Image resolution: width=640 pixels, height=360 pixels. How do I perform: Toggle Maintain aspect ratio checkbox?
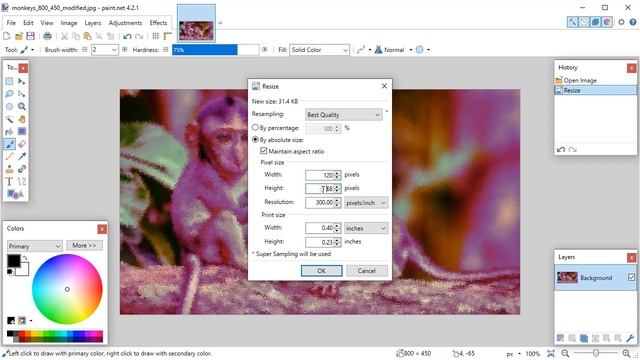coord(264,151)
